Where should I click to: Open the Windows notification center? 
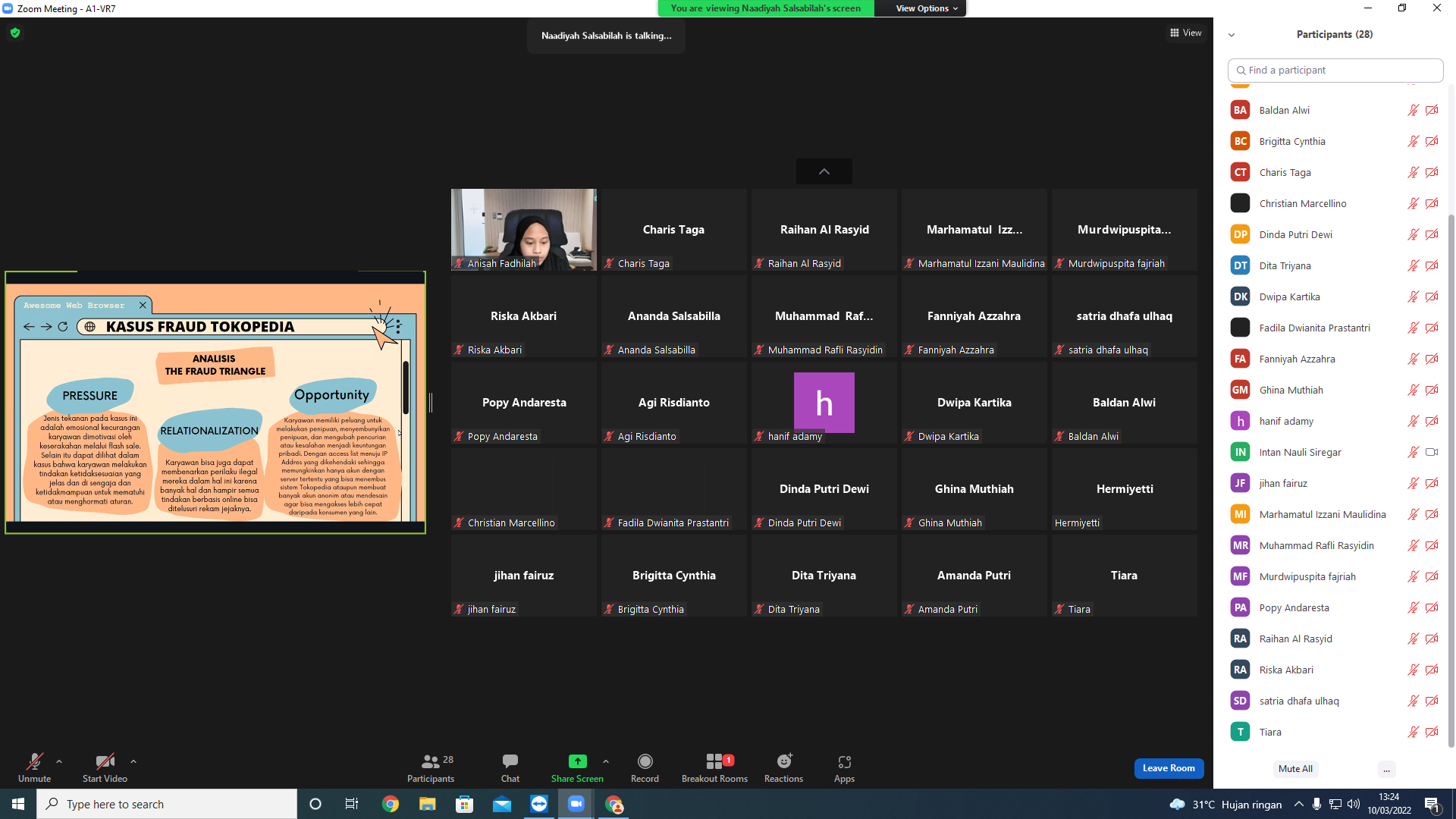point(1432,804)
